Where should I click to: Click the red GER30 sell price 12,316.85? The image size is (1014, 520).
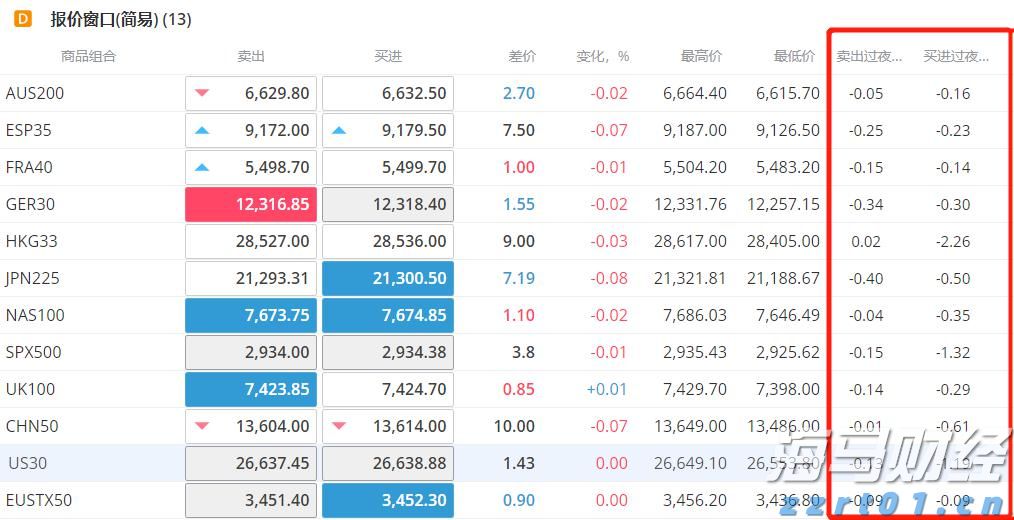pos(251,204)
